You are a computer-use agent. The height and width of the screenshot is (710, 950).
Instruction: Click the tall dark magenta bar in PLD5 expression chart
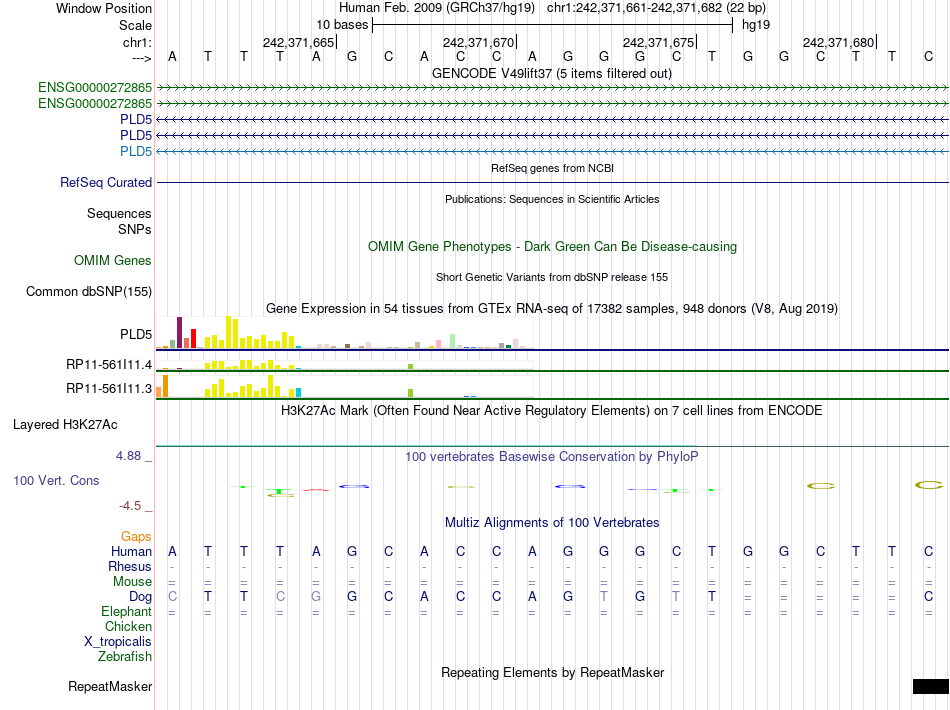pyautogui.click(x=179, y=332)
